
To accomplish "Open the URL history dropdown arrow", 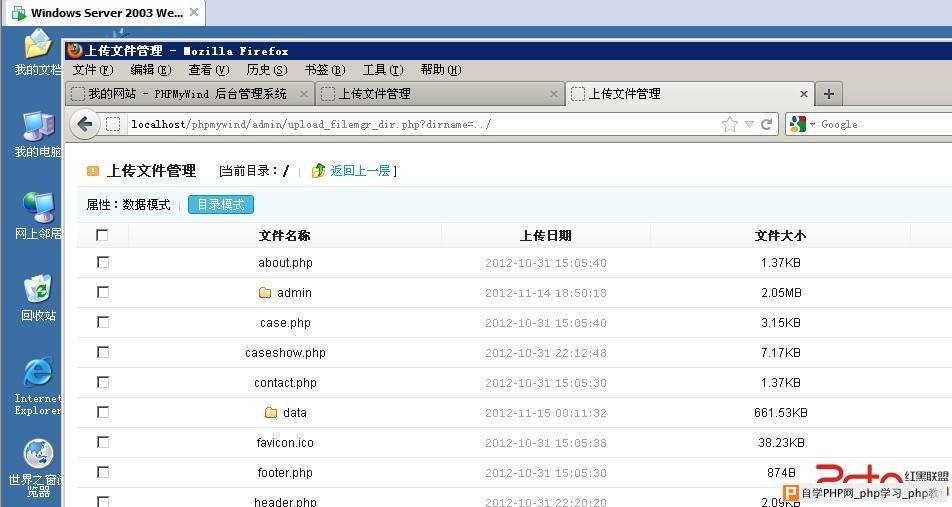I will 749,124.
